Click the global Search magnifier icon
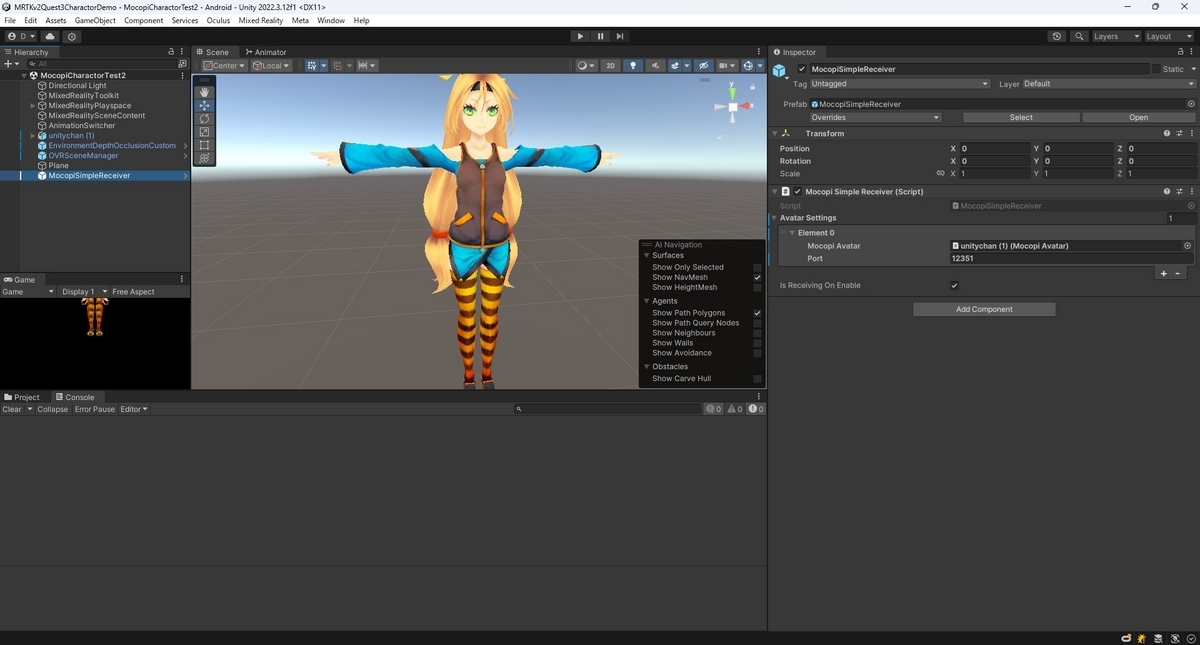This screenshot has width=1200, height=645. tap(1079, 36)
